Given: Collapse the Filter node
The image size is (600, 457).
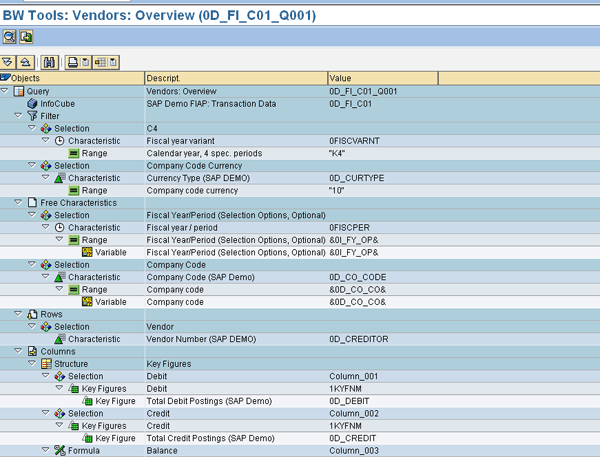Looking at the screenshot, I should click(19, 116).
